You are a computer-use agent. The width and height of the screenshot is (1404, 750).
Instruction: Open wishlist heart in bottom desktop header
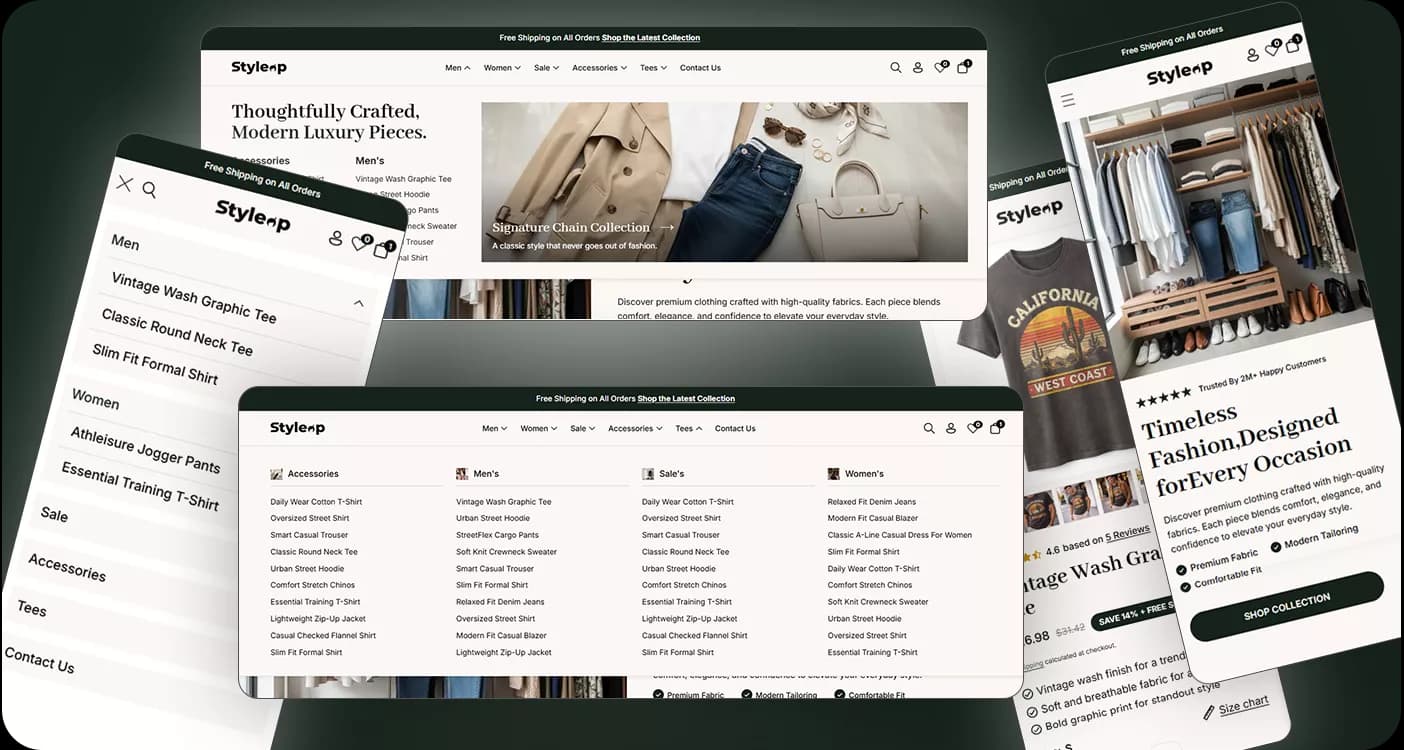point(973,427)
